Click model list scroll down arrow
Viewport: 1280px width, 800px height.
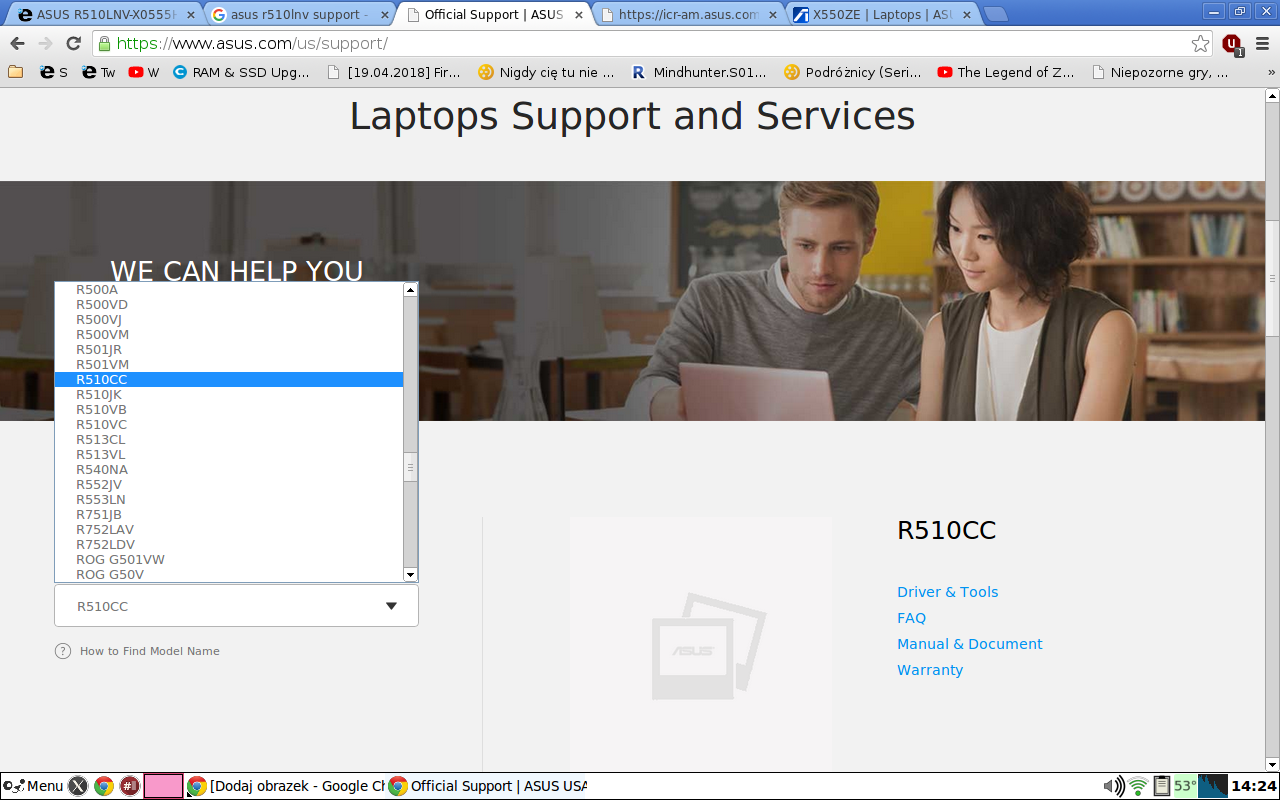(410, 574)
